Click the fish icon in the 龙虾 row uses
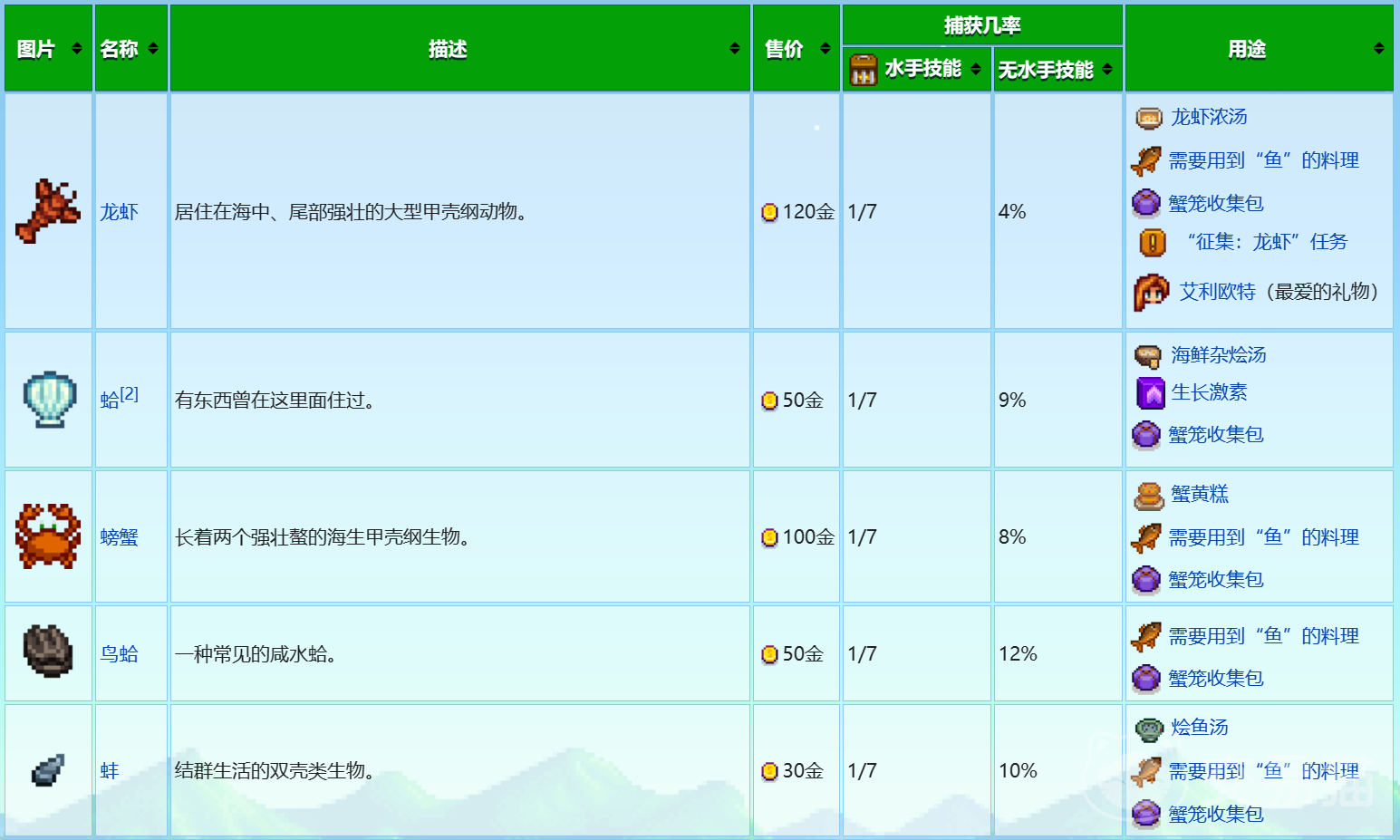 [x=1146, y=161]
